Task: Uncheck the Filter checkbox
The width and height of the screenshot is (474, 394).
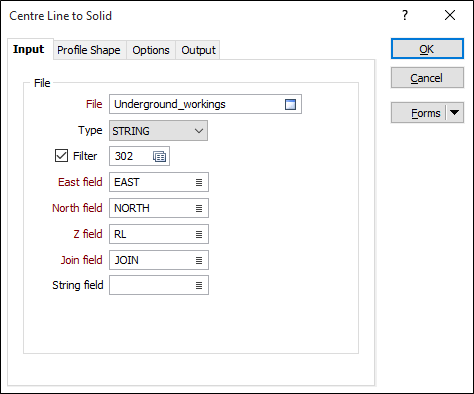Action: [x=61, y=156]
